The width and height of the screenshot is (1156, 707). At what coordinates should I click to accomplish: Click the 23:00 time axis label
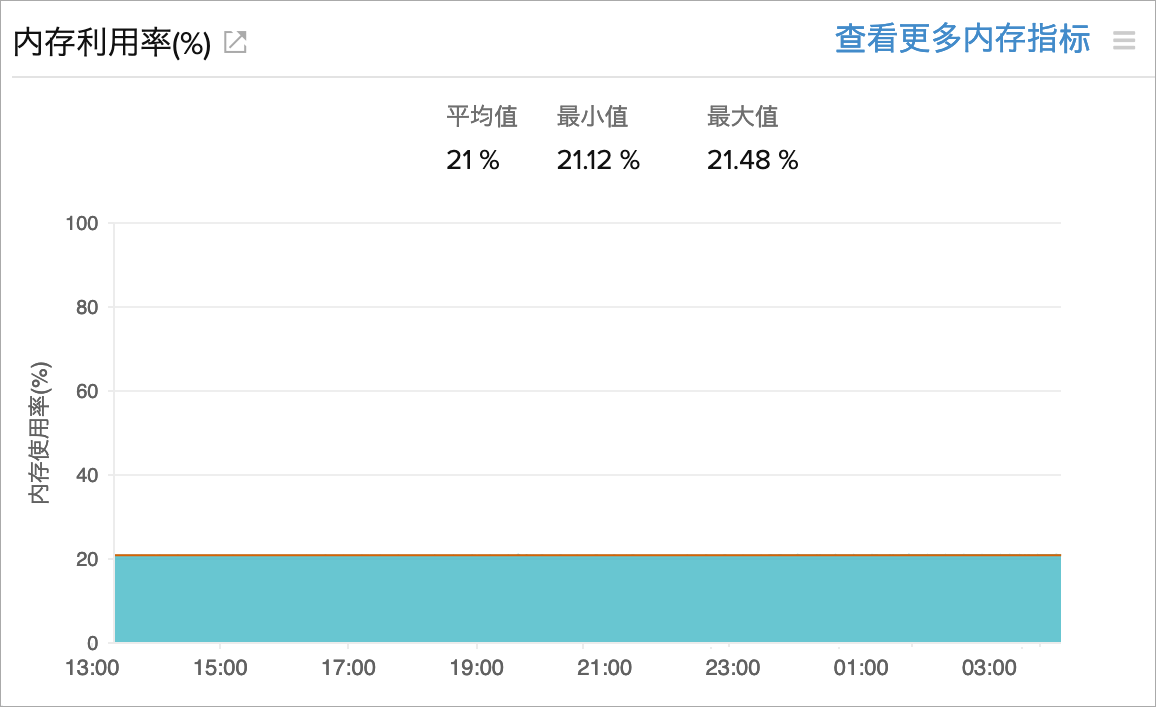coord(732,668)
